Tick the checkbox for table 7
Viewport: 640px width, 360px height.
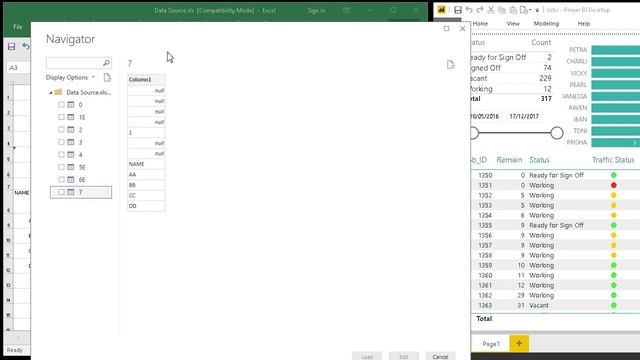(61, 192)
